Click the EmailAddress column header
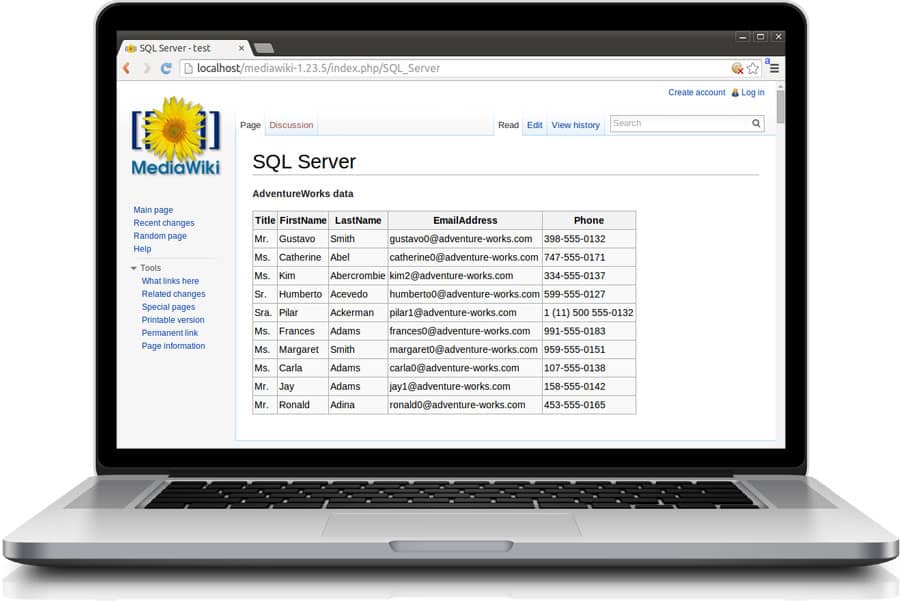This screenshot has height=601, width=900. (x=465, y=220)
